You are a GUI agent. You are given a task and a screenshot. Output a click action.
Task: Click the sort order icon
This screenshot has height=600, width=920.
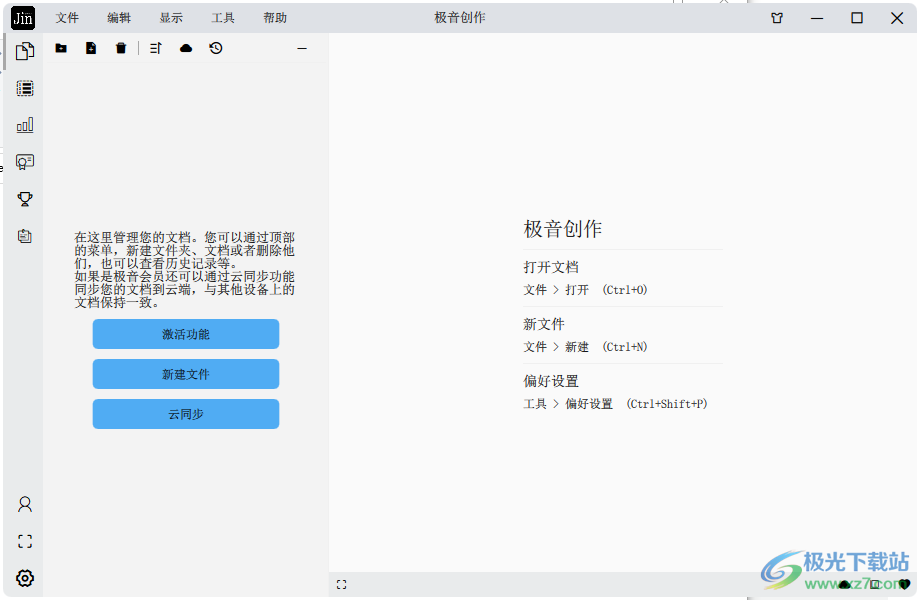(155, 48)
